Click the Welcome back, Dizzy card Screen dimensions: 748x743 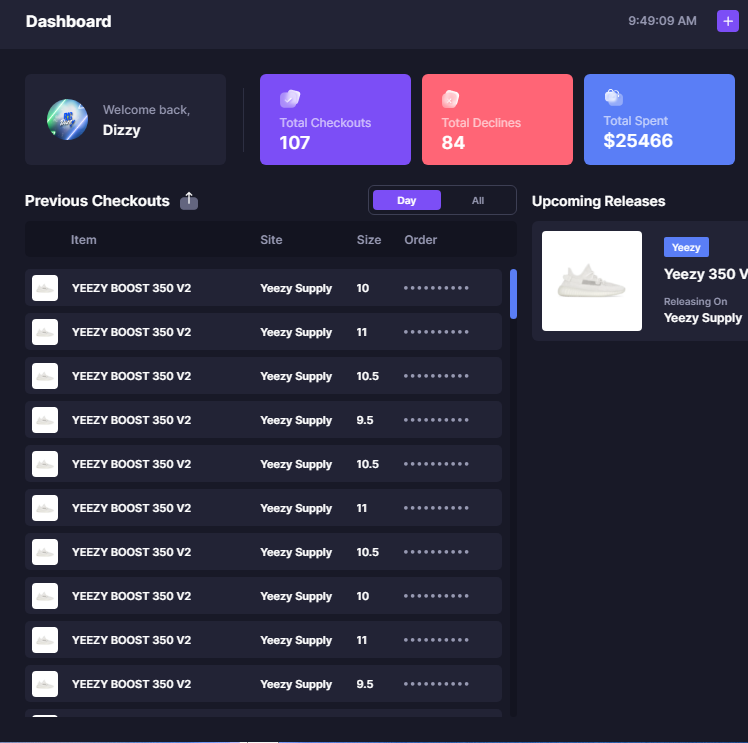pos(125,119)
